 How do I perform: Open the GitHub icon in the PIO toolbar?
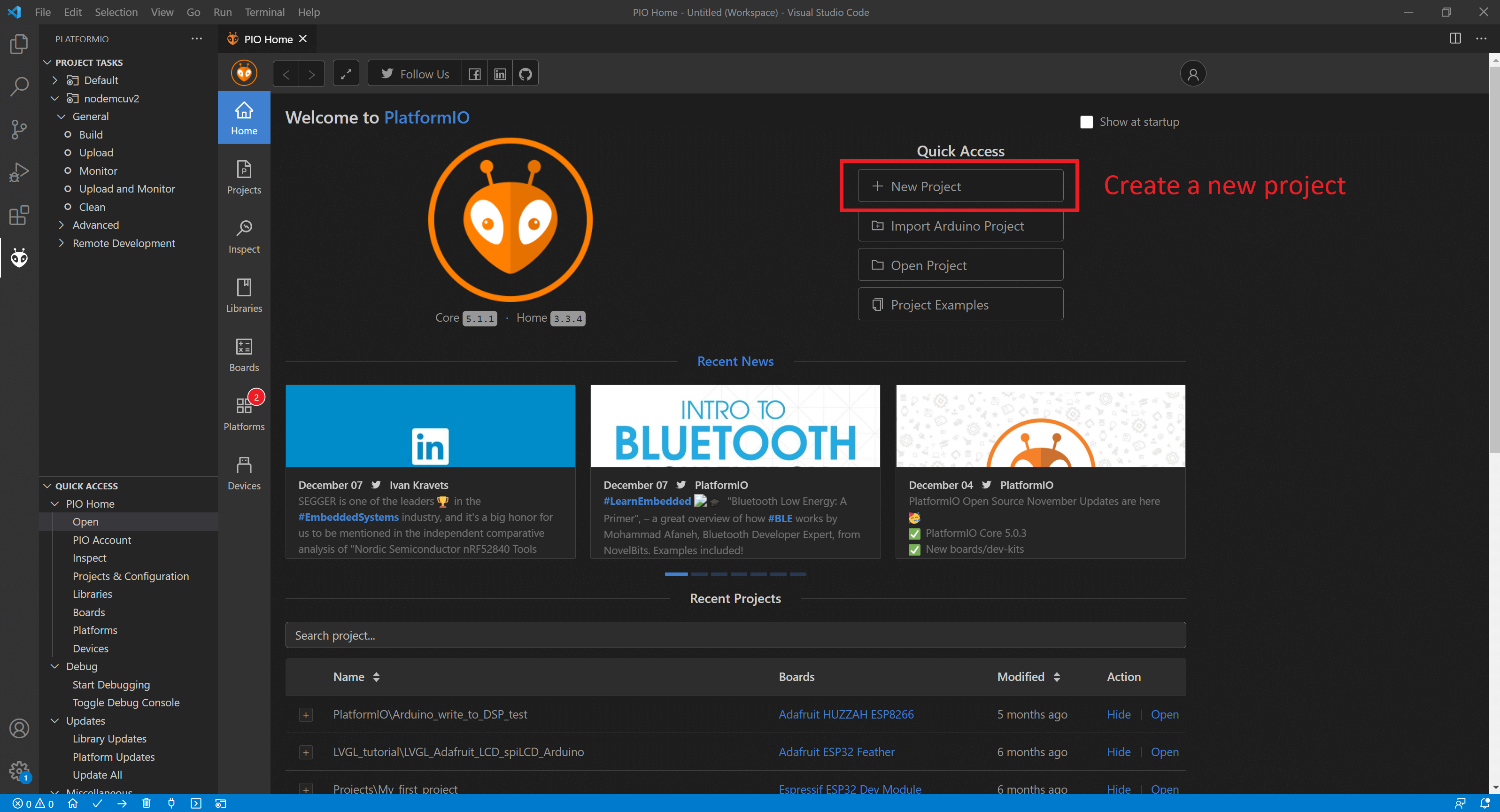[x=525, y=73]
